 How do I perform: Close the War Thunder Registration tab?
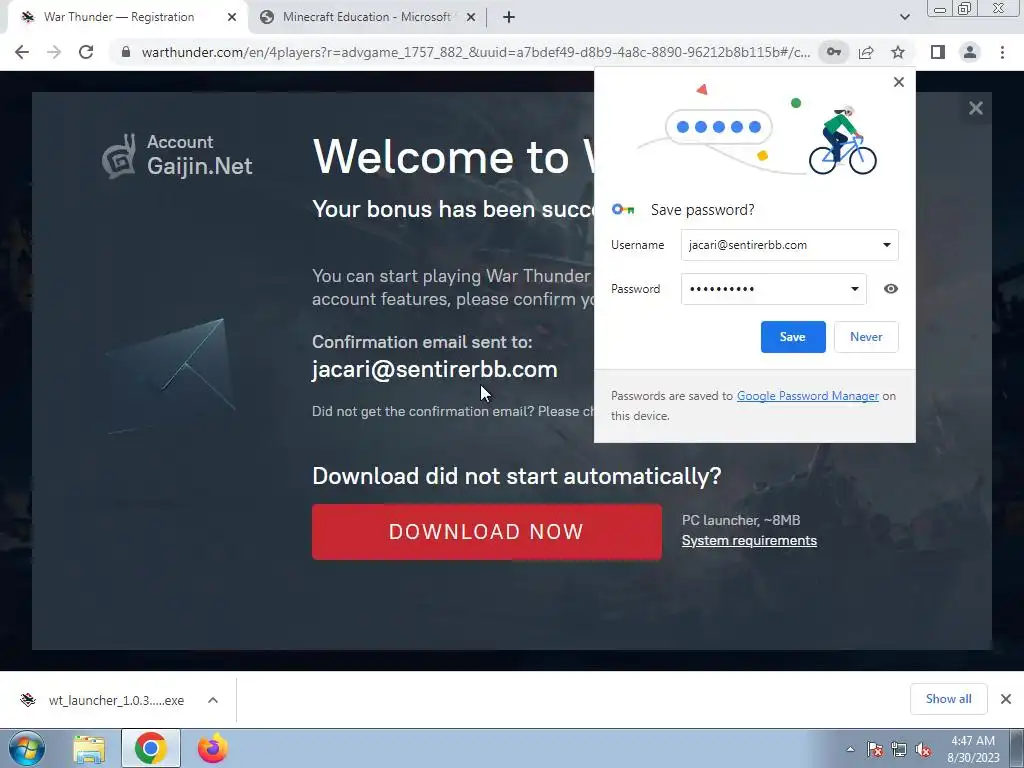(232, 17)
